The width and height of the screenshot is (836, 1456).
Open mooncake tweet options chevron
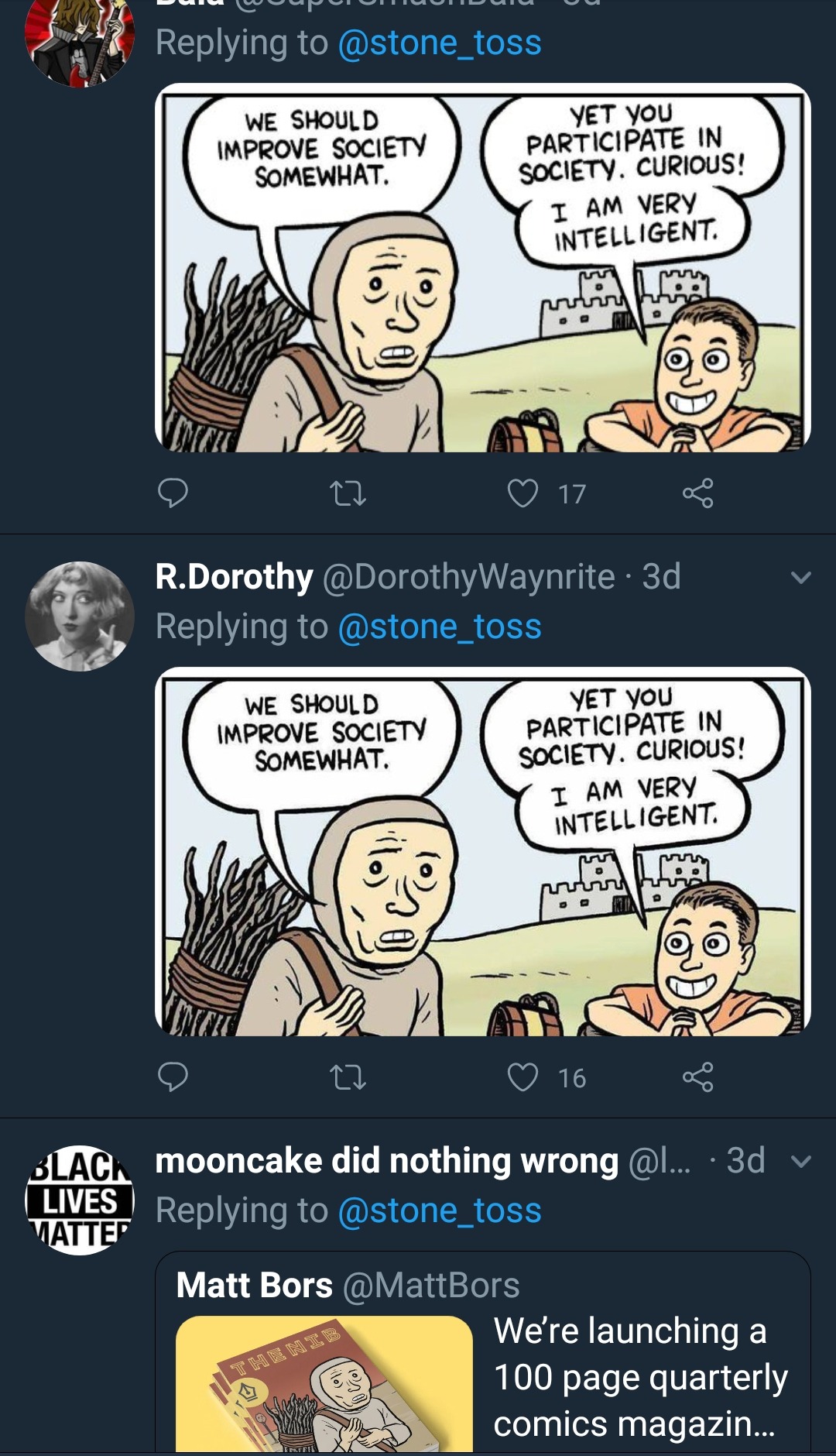tap(801, 1162)
